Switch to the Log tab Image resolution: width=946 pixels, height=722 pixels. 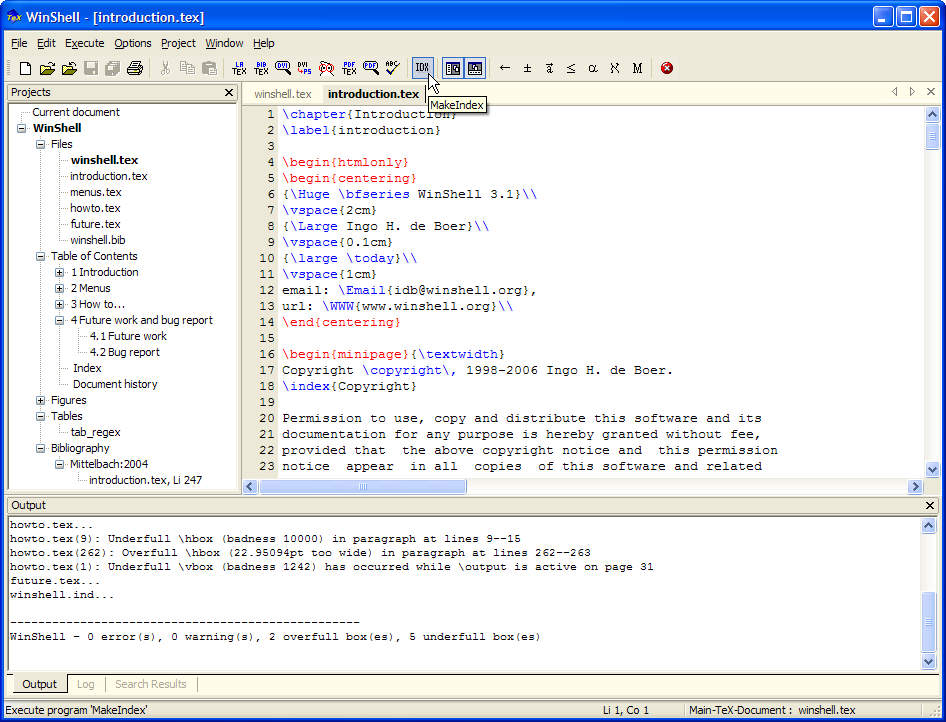tap(86, 684)
